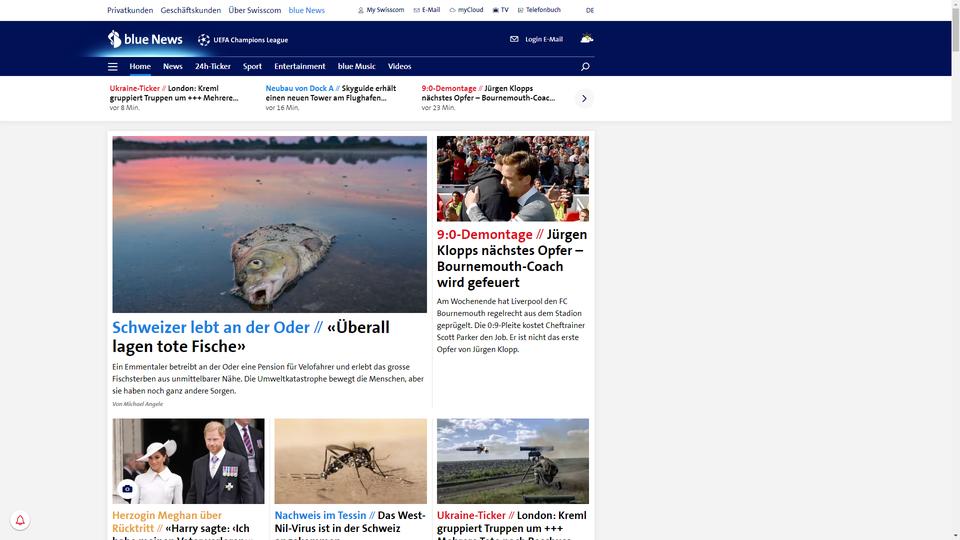This screenshot has width=960, height=540.
Task: Advance the news ticker with the chevron arrow
Action: pos(584,99)
